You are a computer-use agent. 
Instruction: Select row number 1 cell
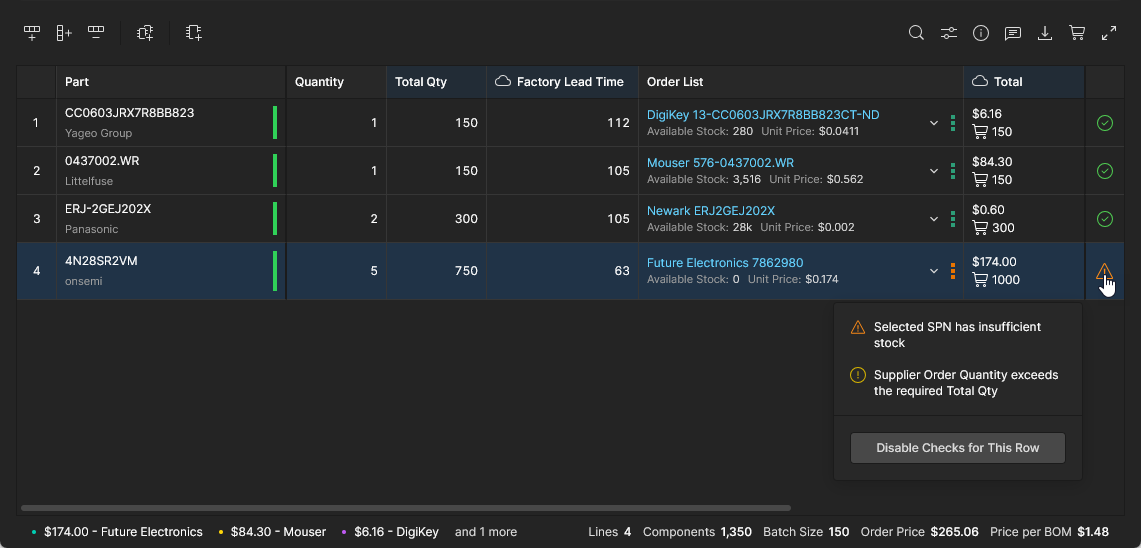tap(36, 123)
